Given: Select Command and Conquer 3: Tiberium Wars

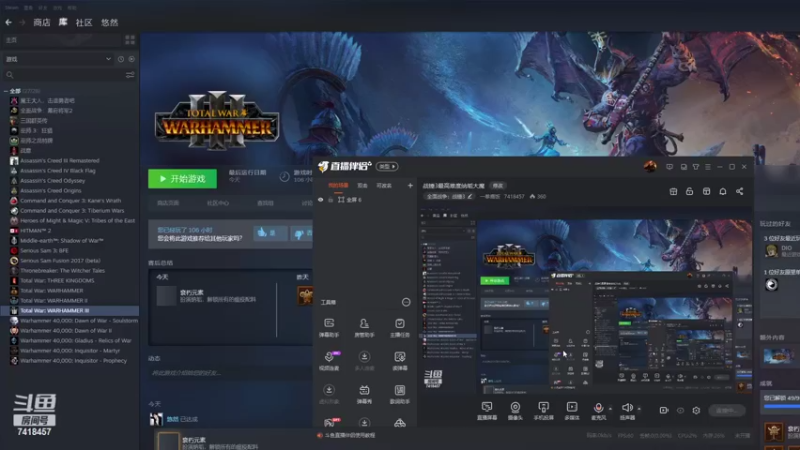Looking at the screenshot, I should click(72, 211).
